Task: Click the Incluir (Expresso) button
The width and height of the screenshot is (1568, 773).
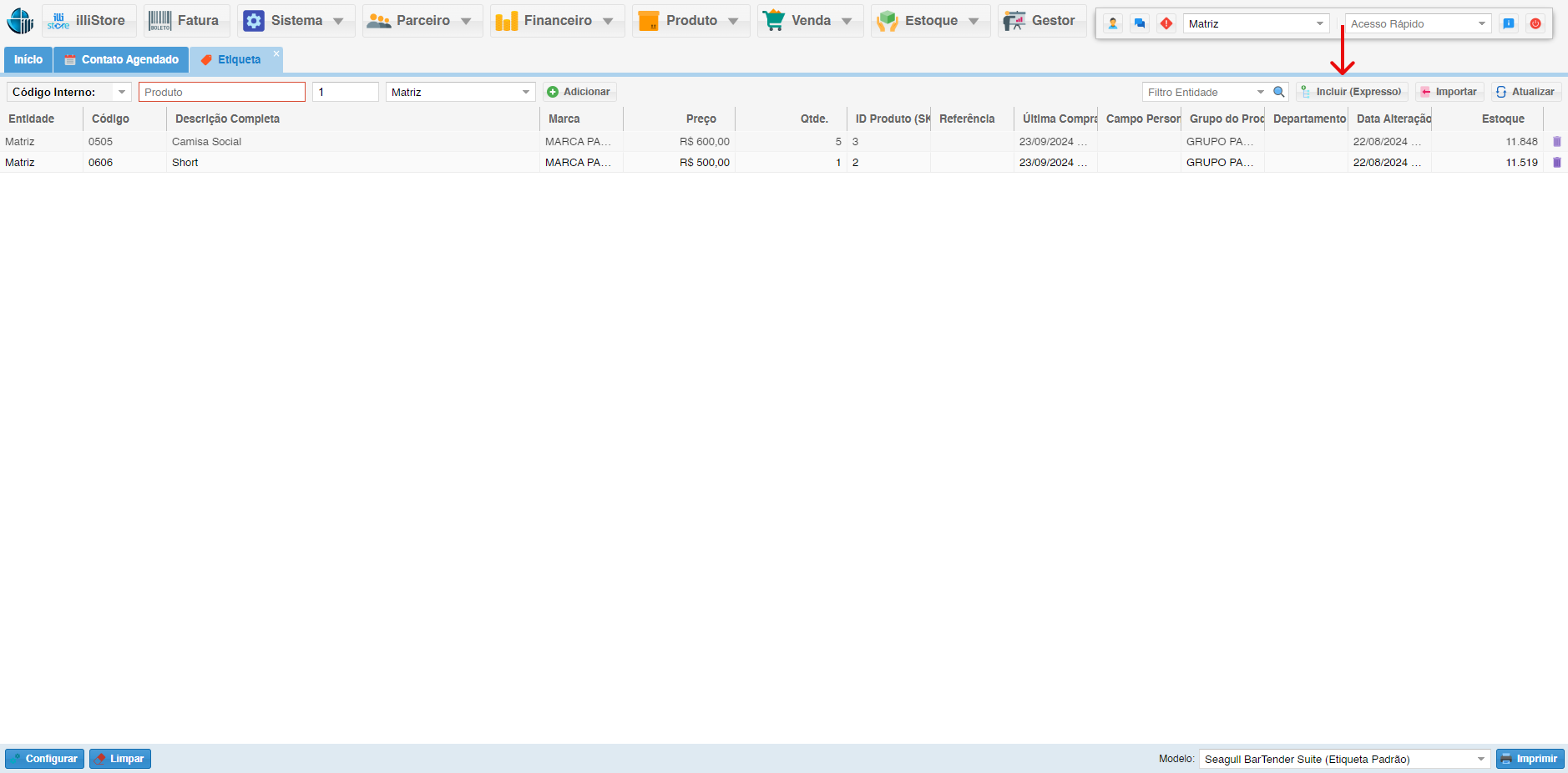Action: click(x=1352, y=92)
